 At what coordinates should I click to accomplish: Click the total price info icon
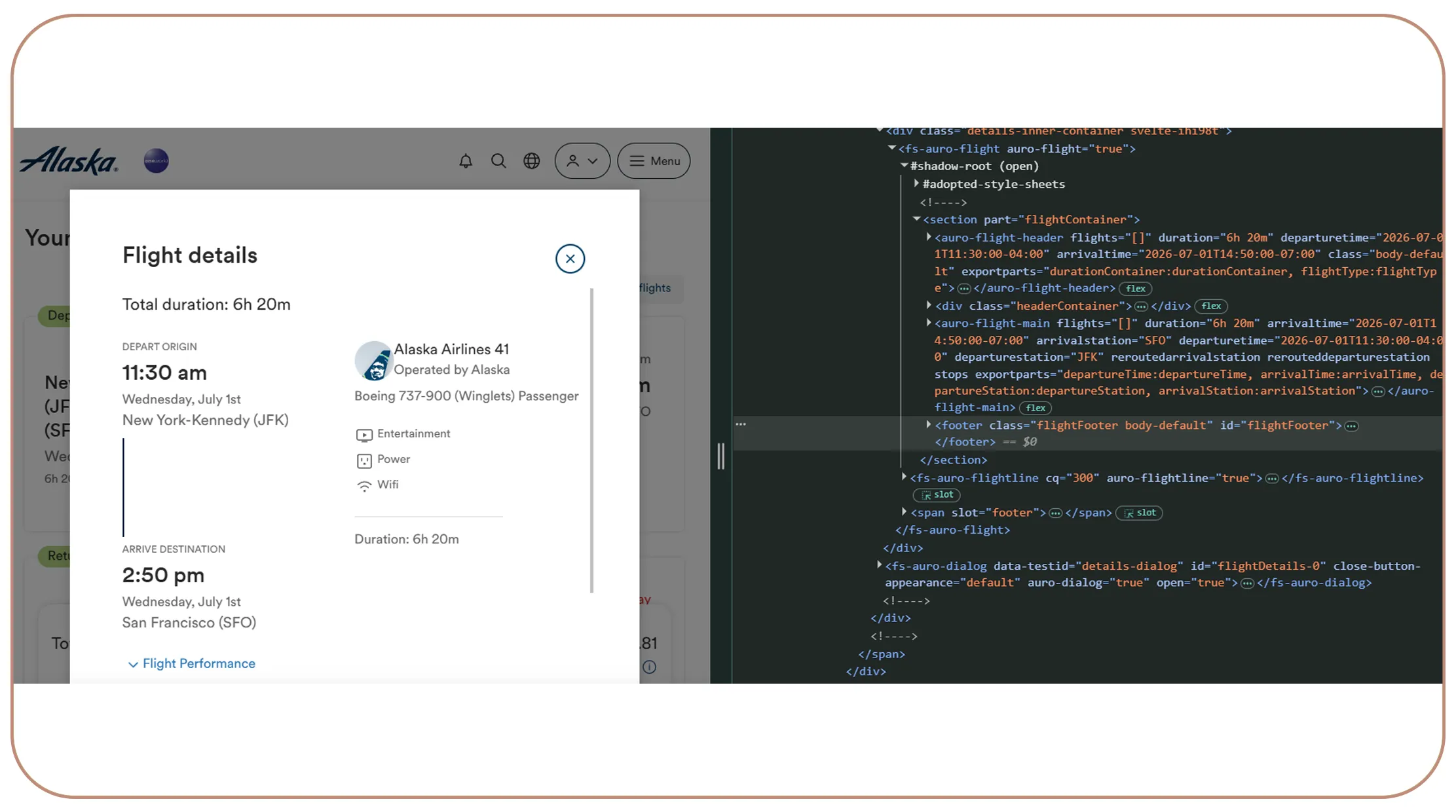pos(649,667)
